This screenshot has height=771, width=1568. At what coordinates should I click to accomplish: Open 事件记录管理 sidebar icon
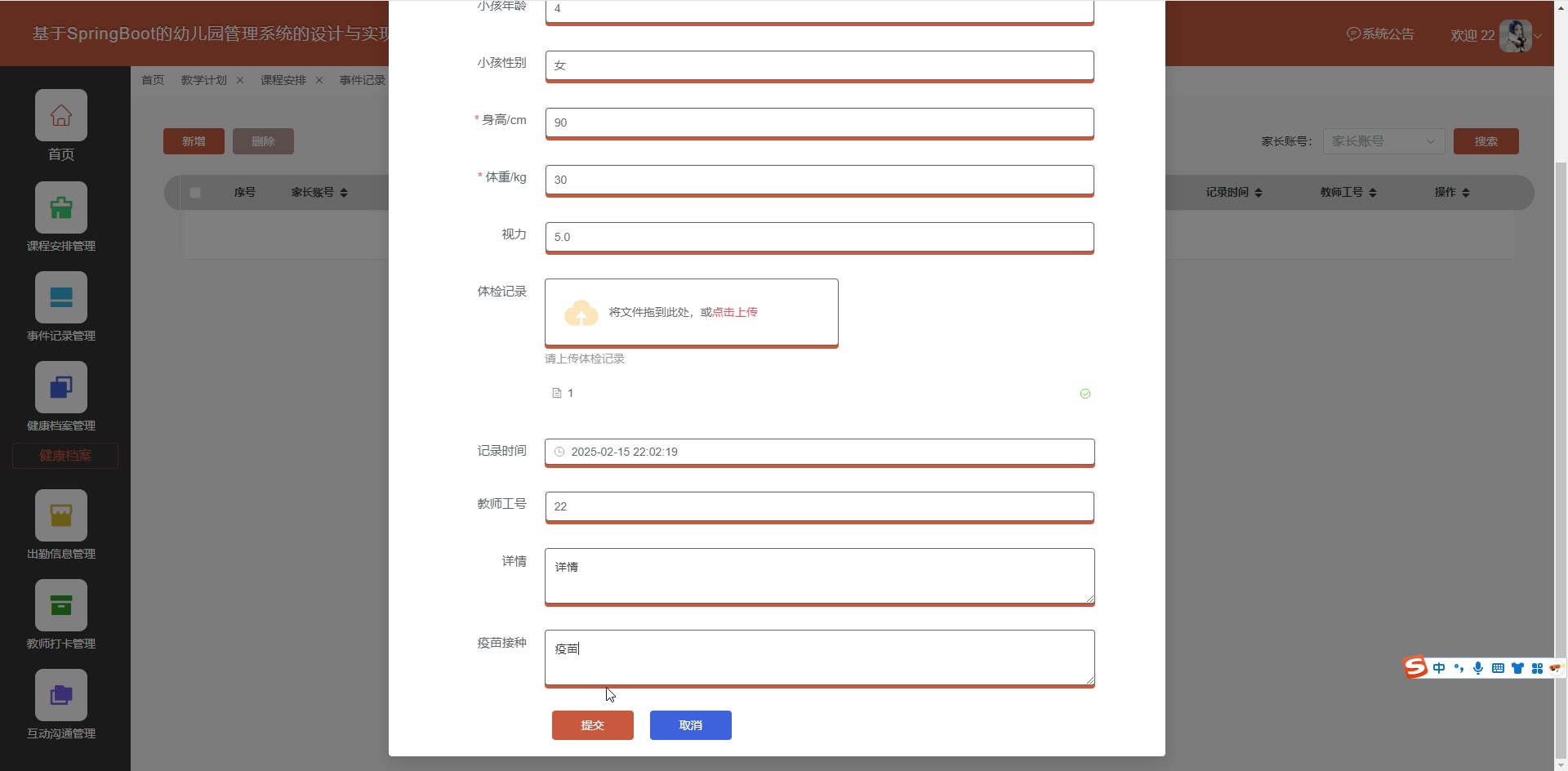61,297
